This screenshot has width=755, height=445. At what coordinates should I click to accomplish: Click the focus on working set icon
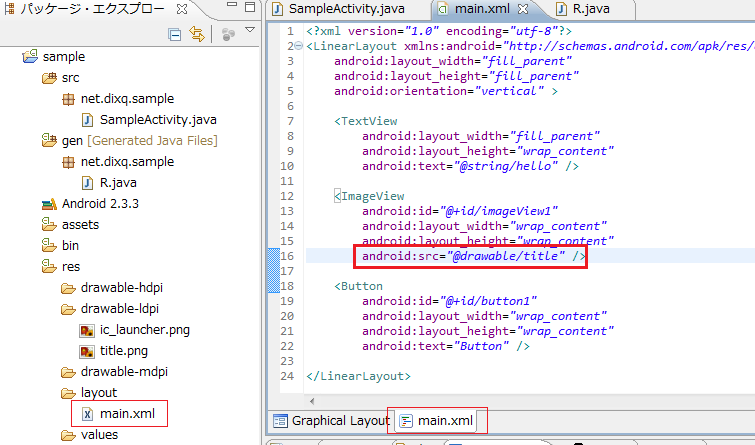228,34
